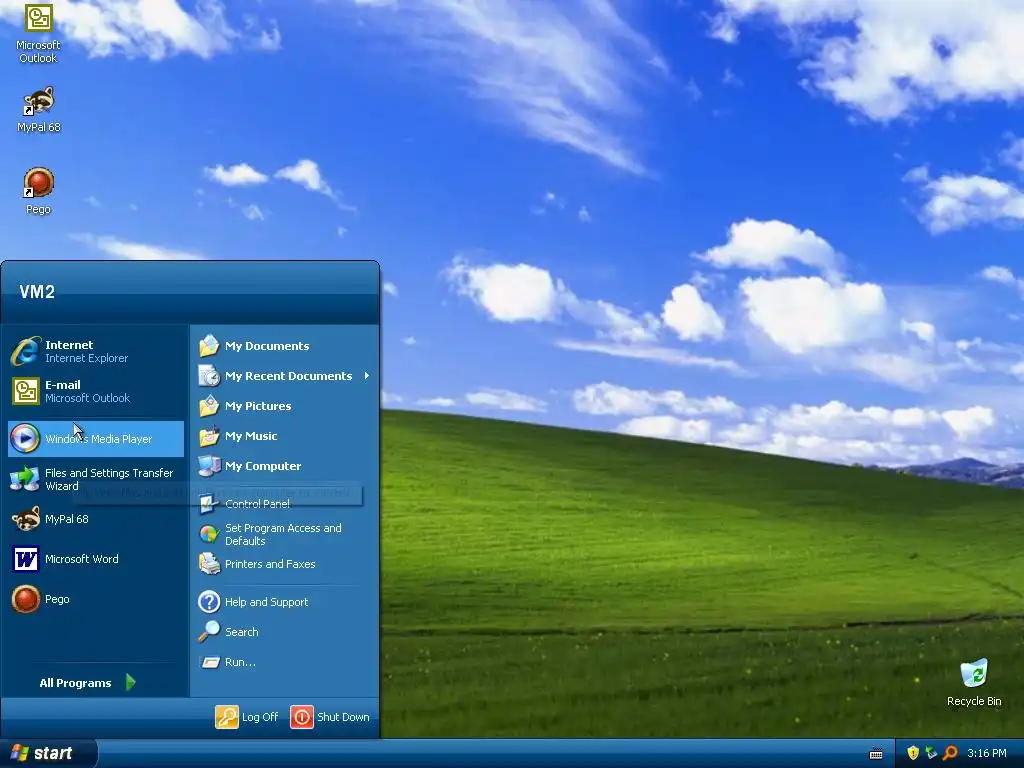Image resolution: width=1024 pixels, height=768 pixels.
Task: Open Microsoft Word from Start menu
Action: point(96,559)
